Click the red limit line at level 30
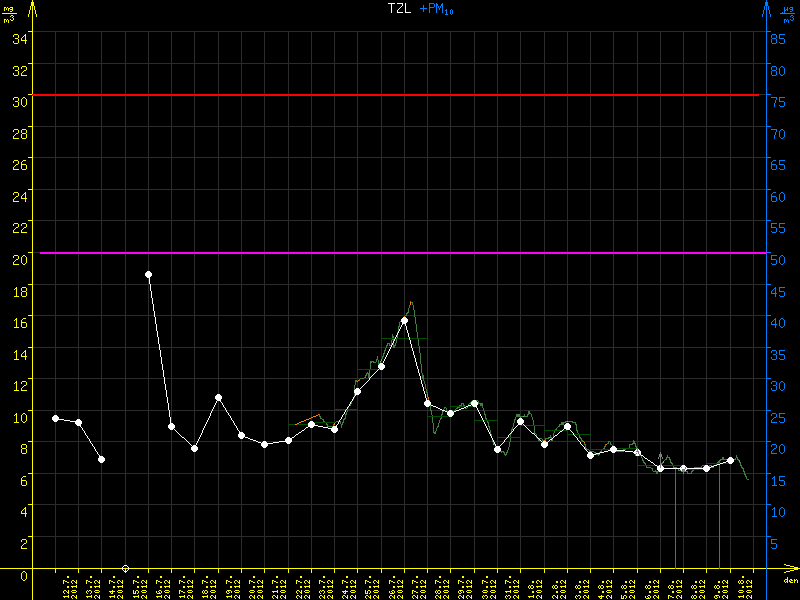This screenshot has height=600, width=800. point(400,95)
